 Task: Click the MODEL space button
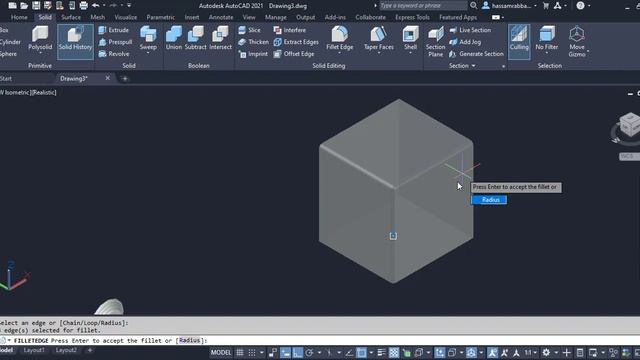(221, 352)
